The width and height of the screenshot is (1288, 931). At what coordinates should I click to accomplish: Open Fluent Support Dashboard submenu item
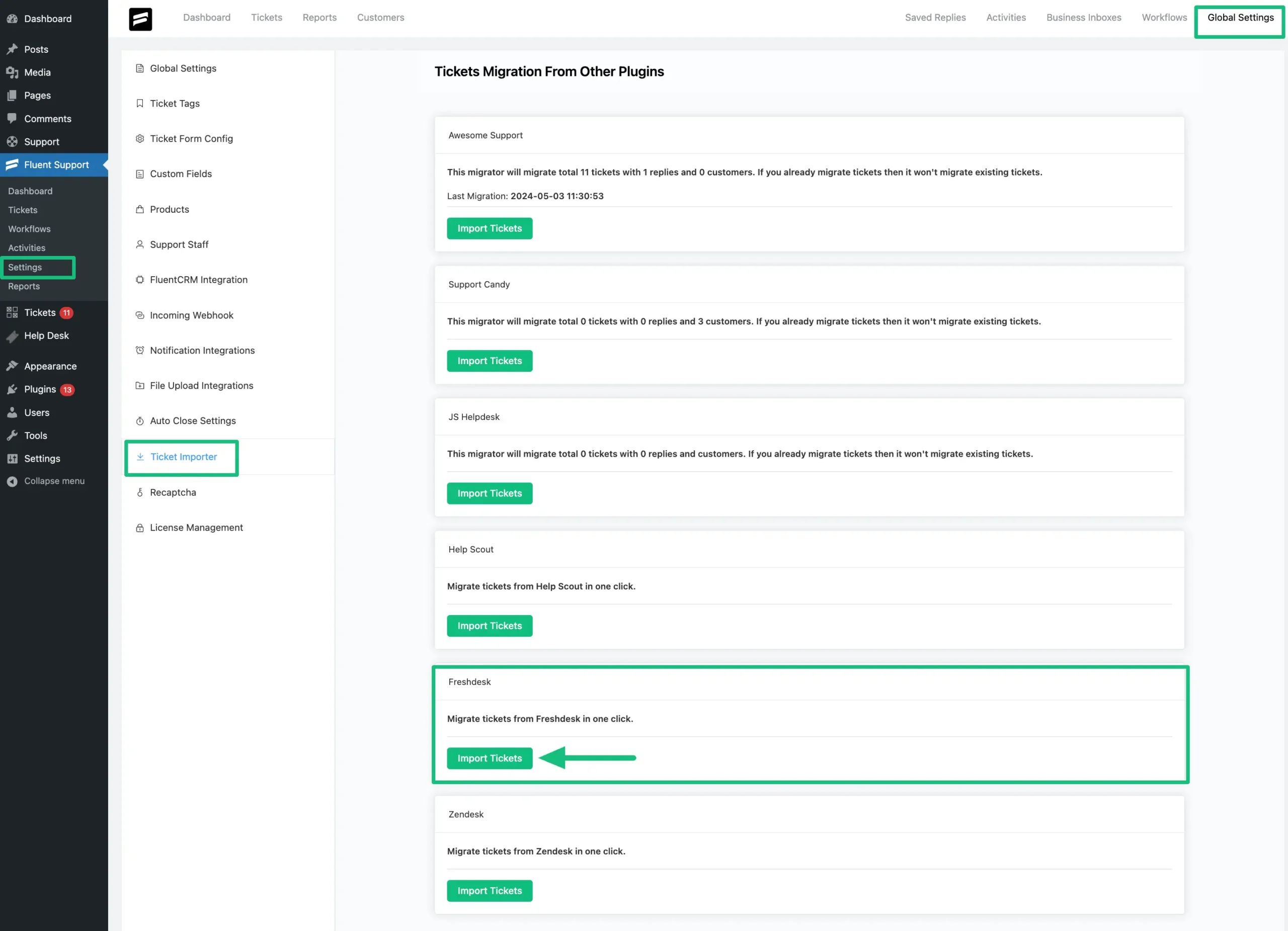coord(30,191)
